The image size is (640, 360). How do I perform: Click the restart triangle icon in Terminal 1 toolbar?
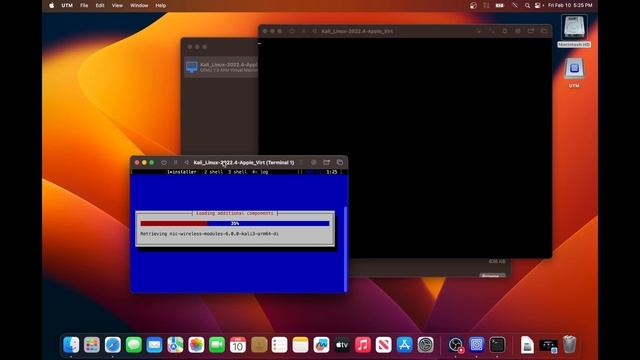pyautogui.click(x=187, y=162)
